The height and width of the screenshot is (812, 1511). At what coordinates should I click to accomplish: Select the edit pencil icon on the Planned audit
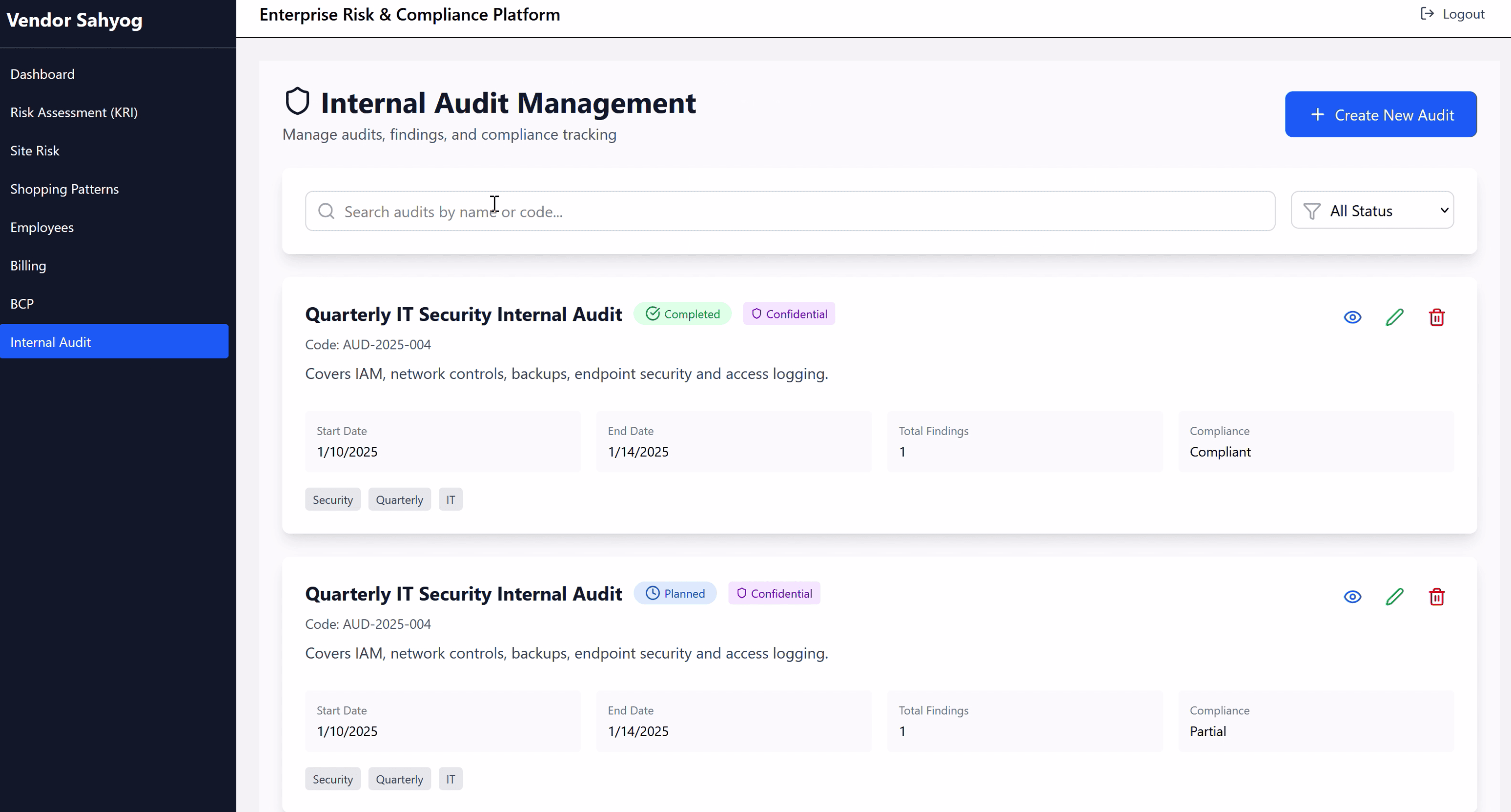click(x=1395, y=596)
